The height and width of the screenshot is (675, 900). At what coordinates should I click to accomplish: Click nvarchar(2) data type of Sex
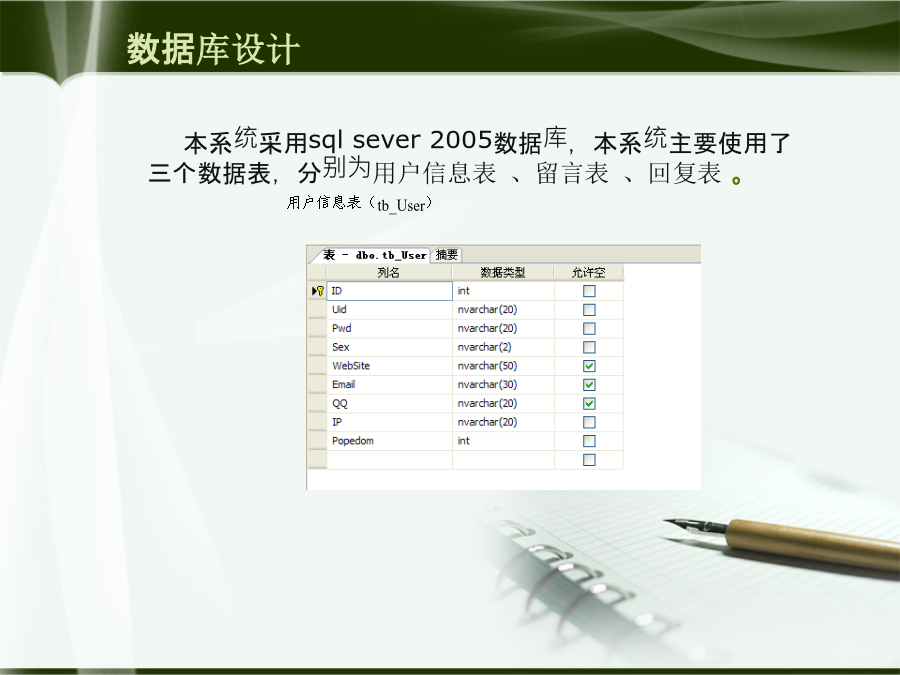point(503,347)
